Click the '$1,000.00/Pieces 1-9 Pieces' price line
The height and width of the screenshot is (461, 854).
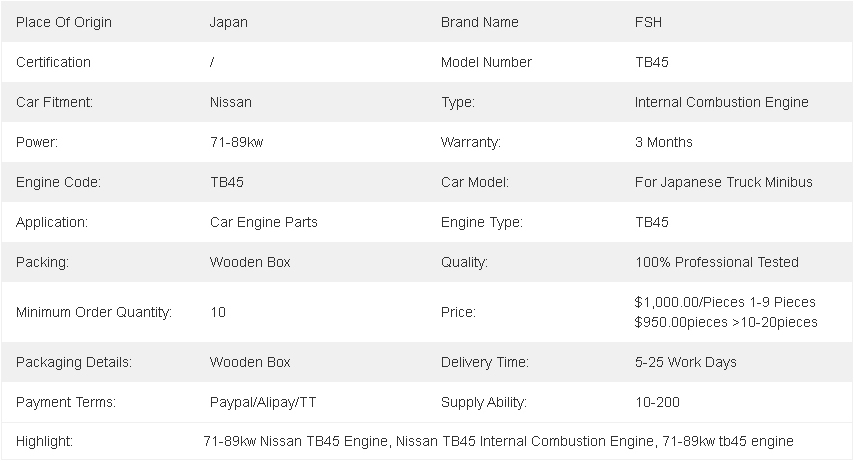click(724, 302)
